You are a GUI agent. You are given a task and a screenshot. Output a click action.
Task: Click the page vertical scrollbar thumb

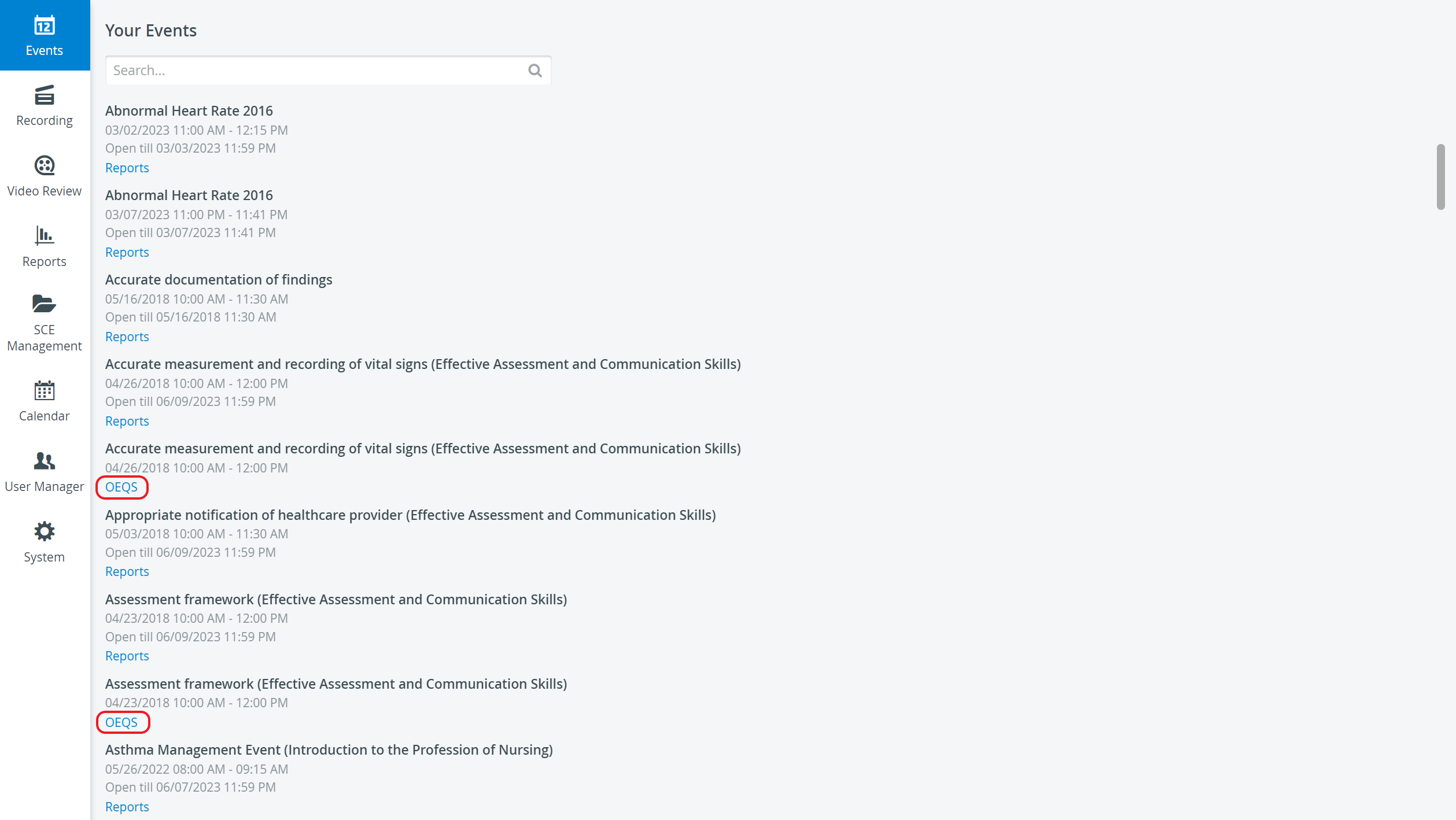[x=1440, y=177]
